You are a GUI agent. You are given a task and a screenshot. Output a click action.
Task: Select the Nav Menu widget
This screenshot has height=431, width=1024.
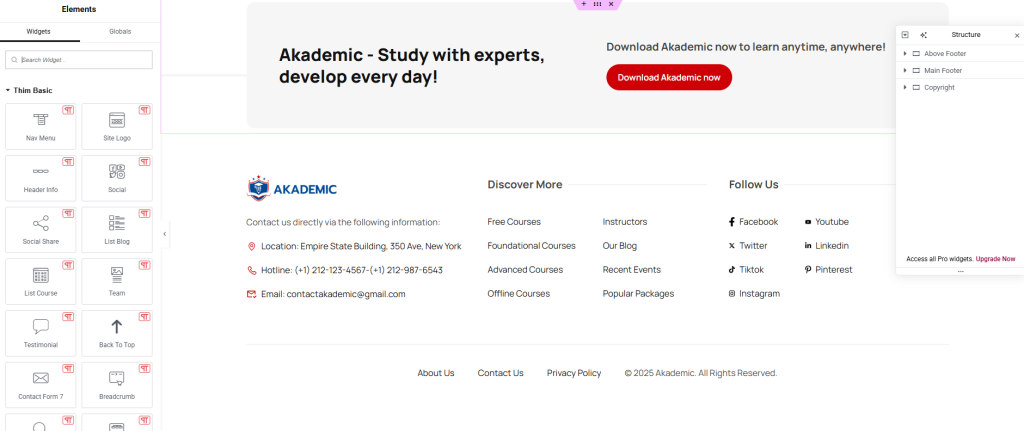pos(41,126)
